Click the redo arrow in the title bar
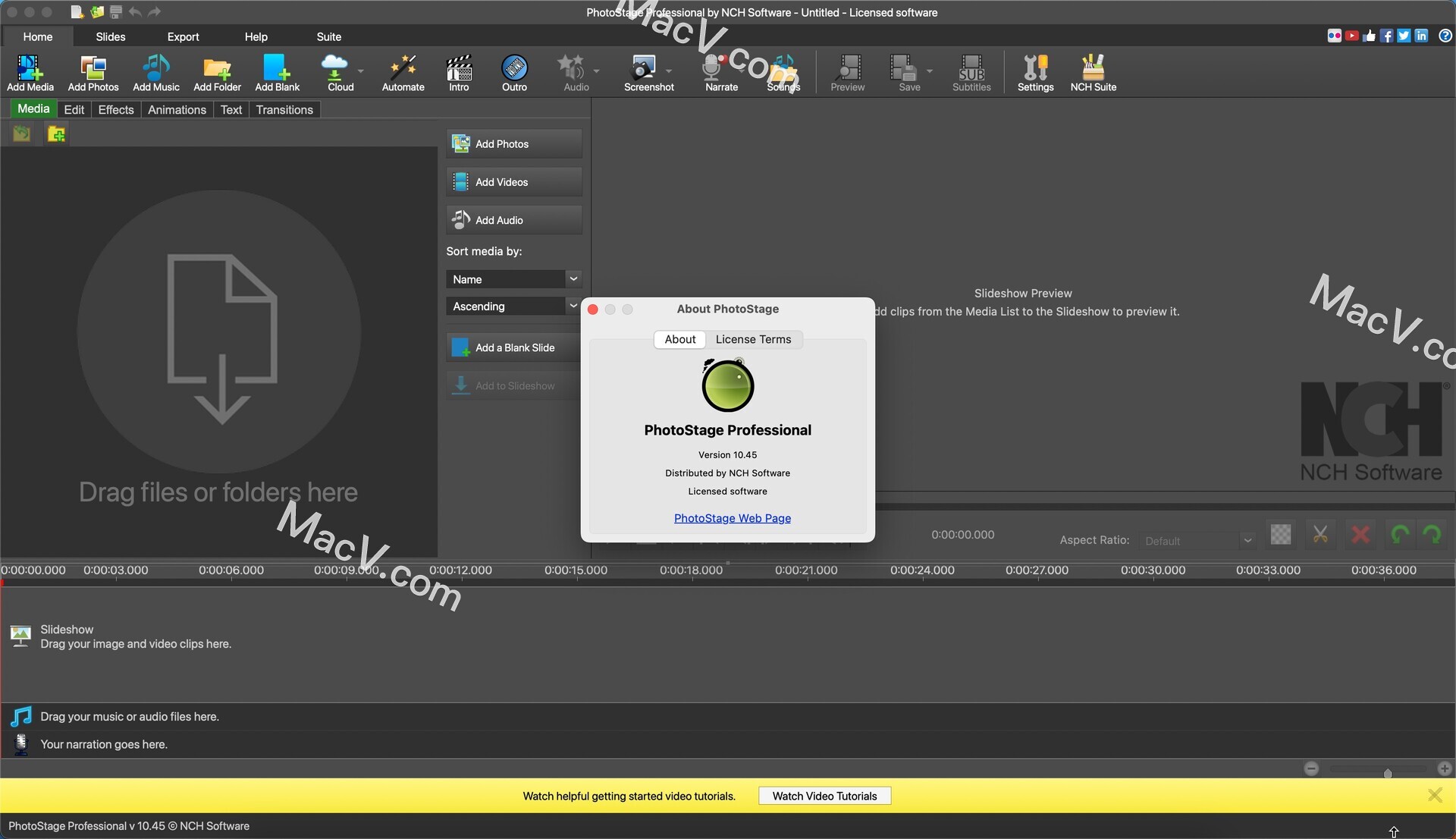Screen dimensions: 1456x839 point(155,11)
